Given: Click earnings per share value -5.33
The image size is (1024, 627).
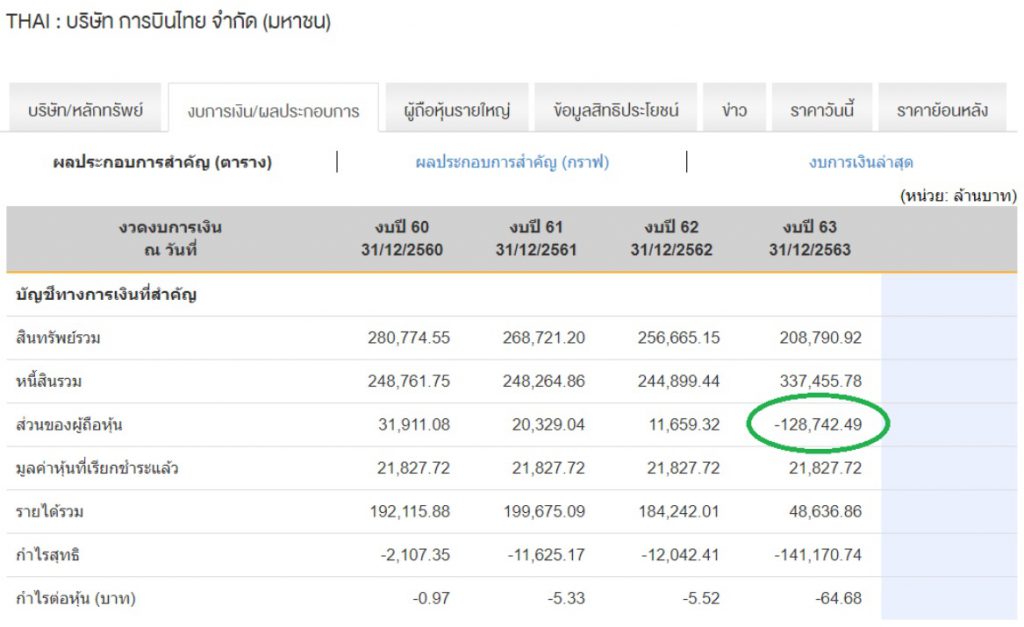Looking at the screenshot, I should click(x=566, y=598).
